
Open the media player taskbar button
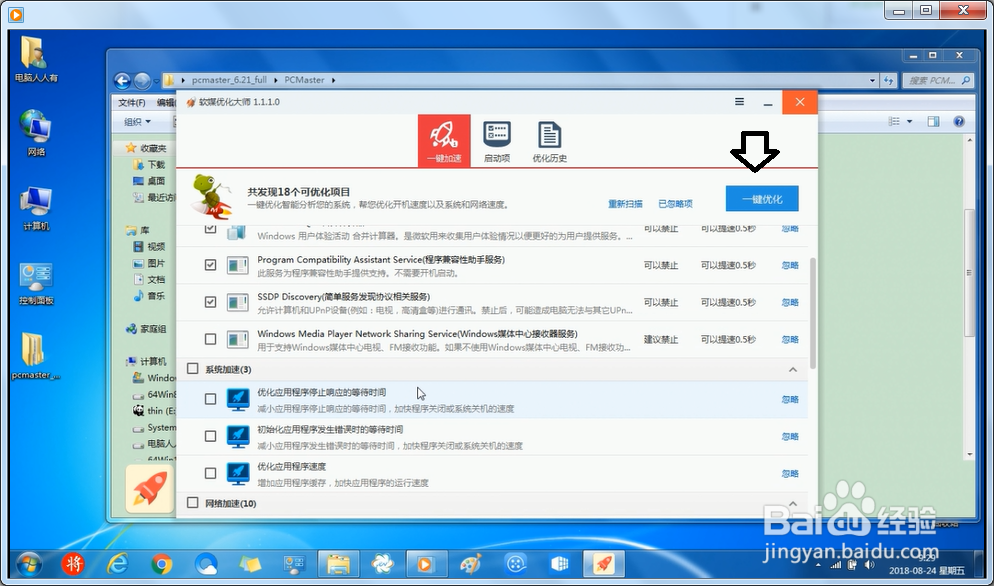click(427, 564)
